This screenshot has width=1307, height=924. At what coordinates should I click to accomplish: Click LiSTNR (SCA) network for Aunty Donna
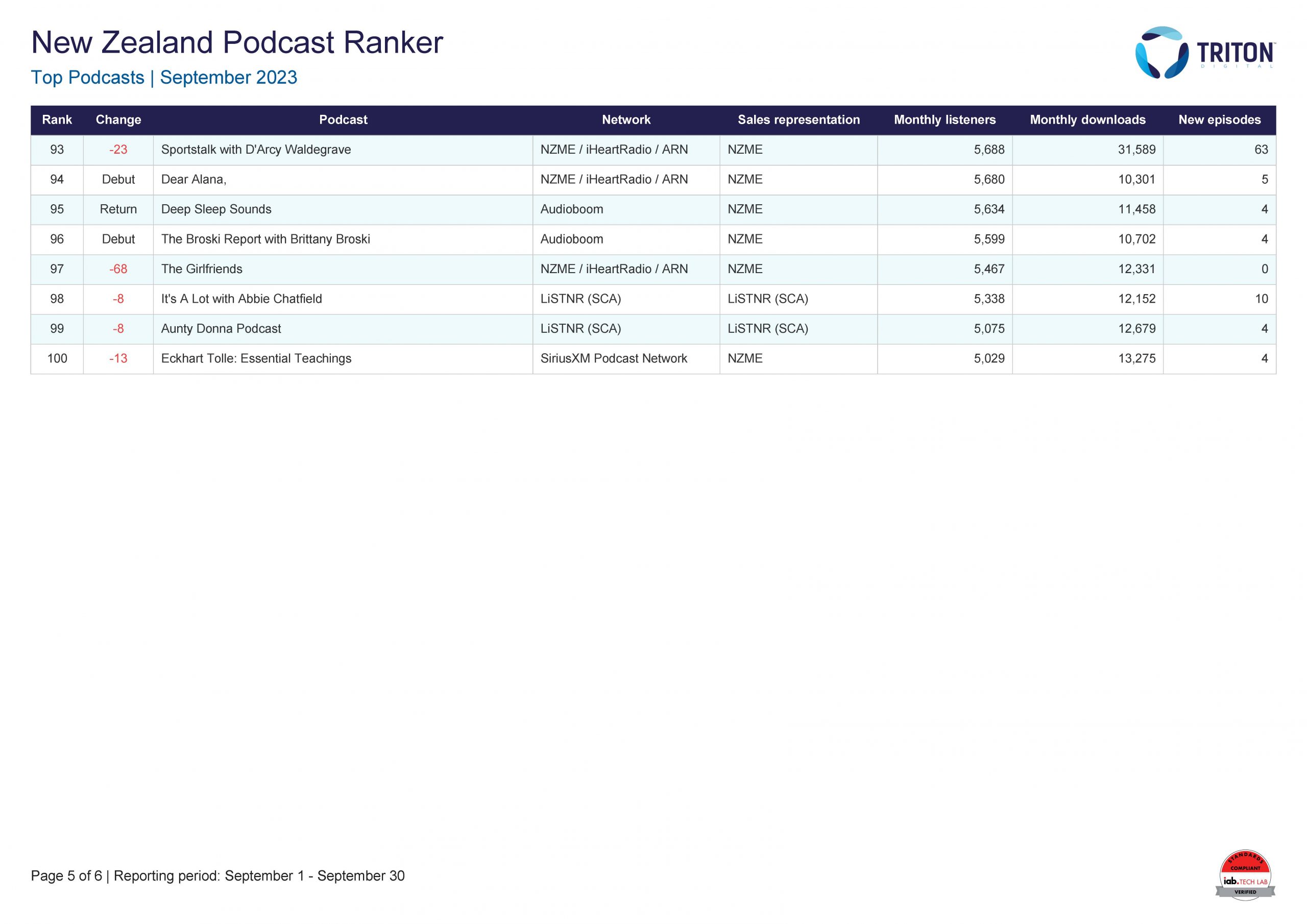pos(580,328)
